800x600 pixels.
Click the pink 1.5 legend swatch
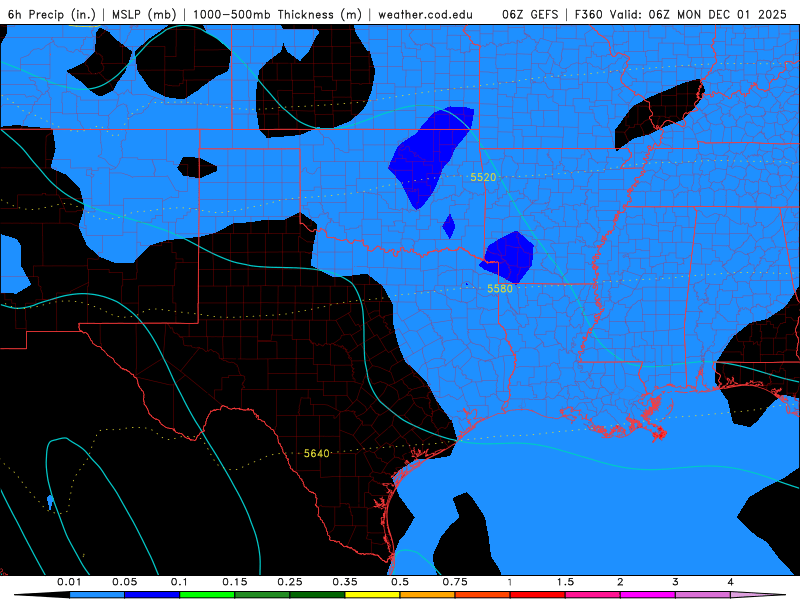tap(593, 595)
